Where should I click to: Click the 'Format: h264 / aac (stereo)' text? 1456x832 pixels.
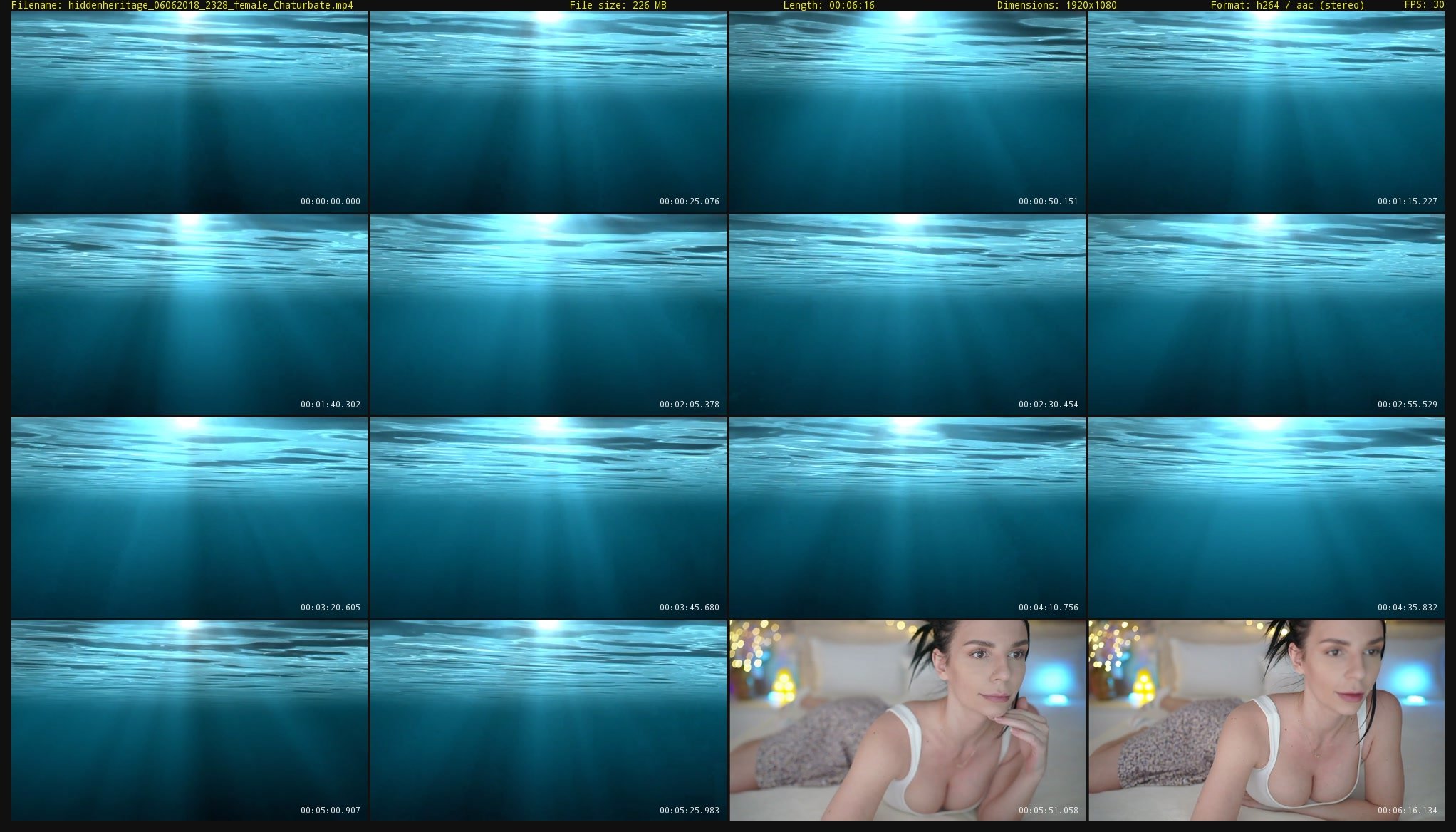[x=1288, y=5]
